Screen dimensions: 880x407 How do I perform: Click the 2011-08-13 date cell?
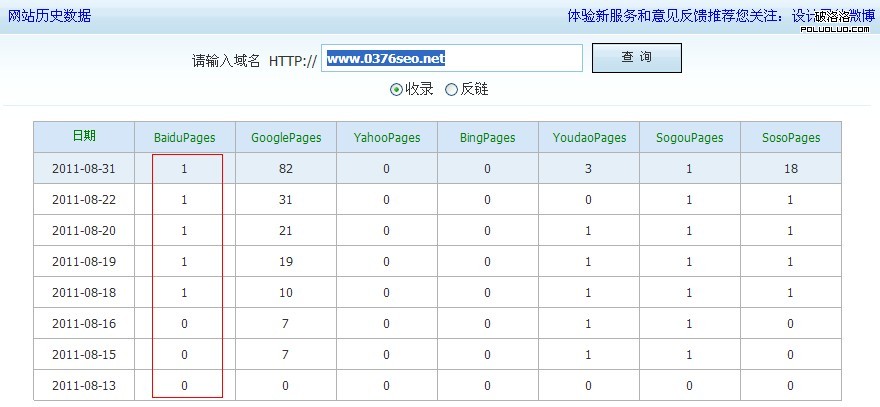click(84, 385)
